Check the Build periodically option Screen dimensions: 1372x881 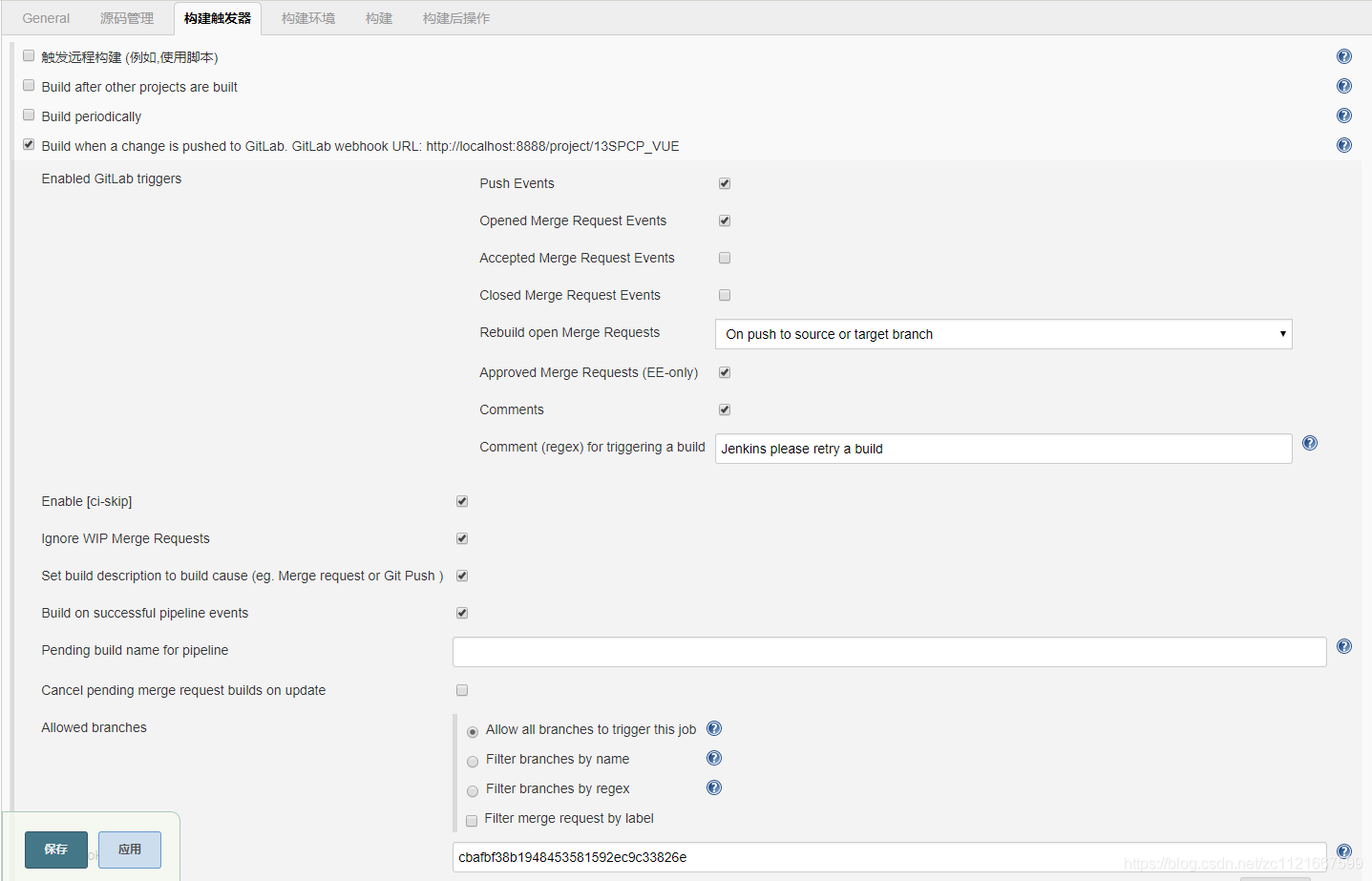[29, 115]
